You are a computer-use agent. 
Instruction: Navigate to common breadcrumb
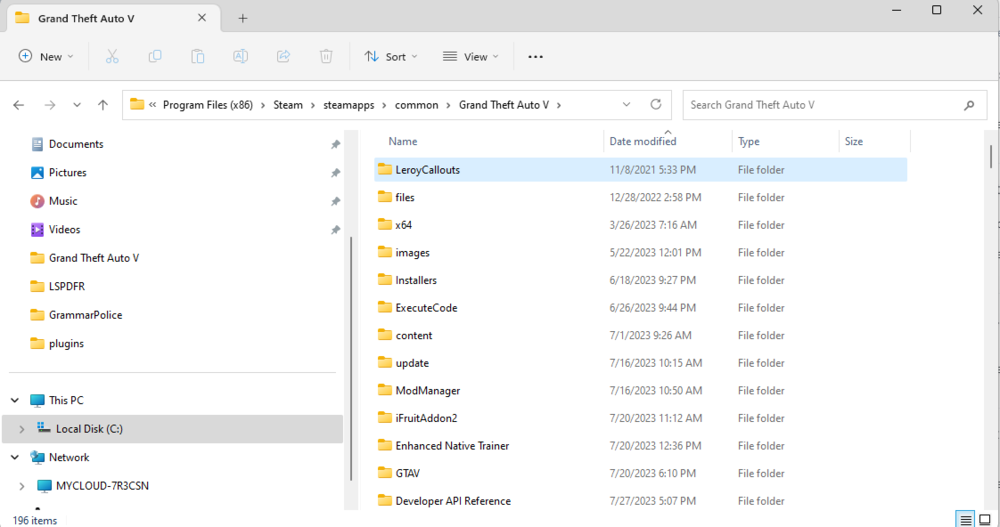(416, 105)
